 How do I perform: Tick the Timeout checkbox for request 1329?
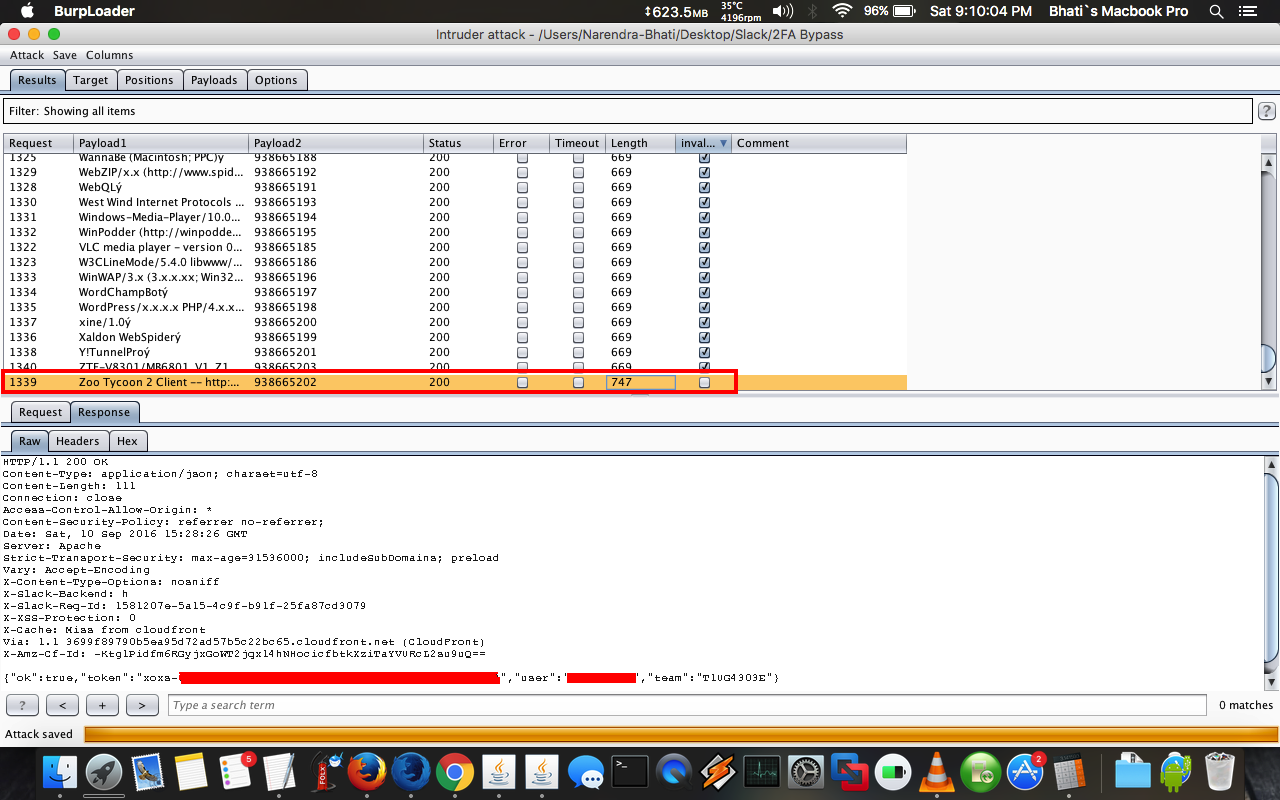(578, 172)
